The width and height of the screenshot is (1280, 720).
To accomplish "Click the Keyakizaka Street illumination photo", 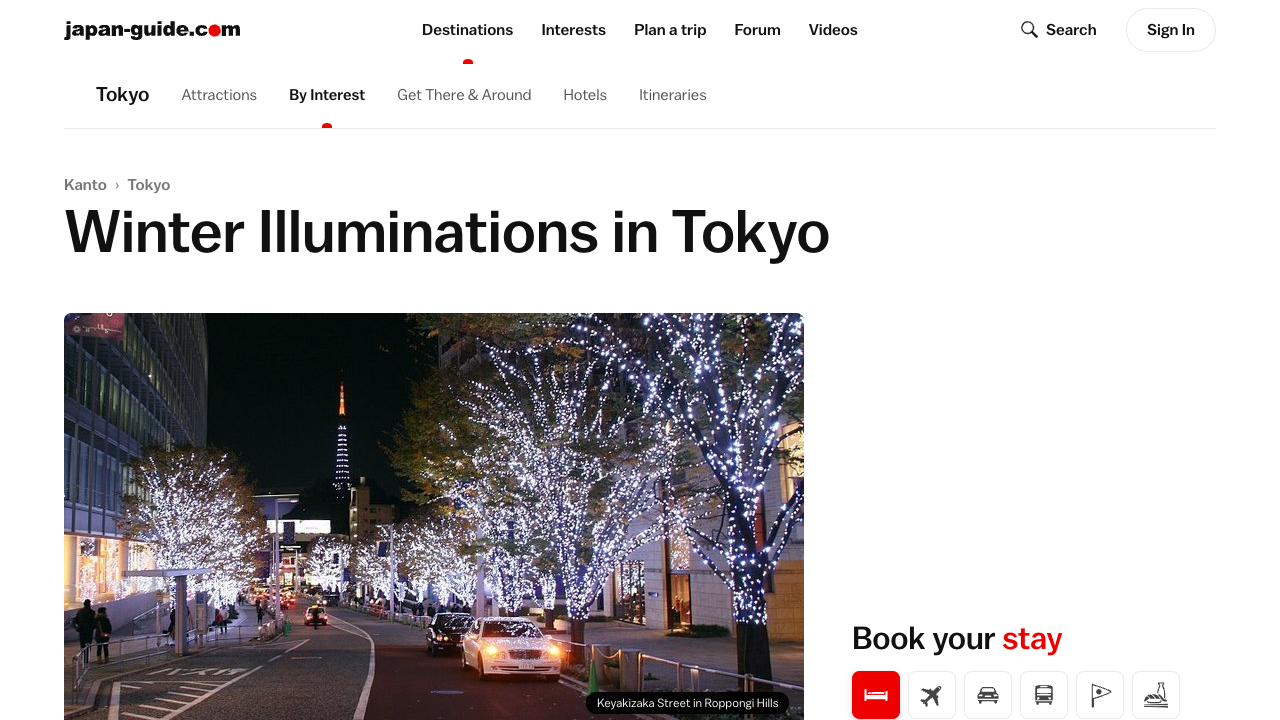I will [434, 516].
